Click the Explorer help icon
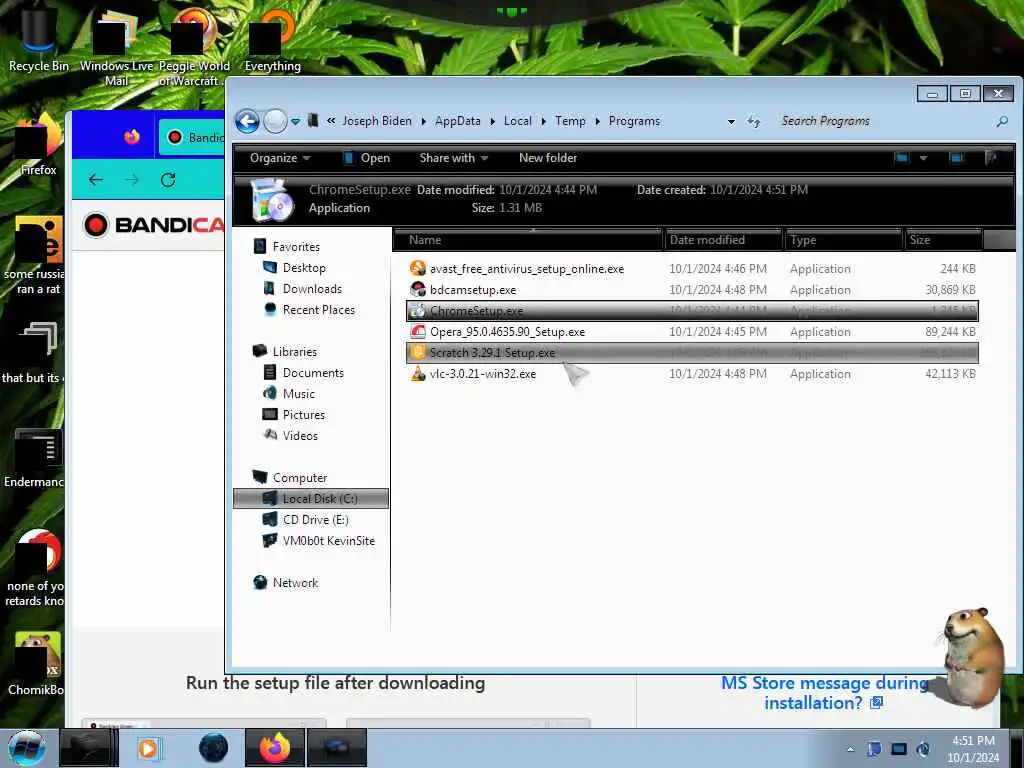 coord(992,158)
